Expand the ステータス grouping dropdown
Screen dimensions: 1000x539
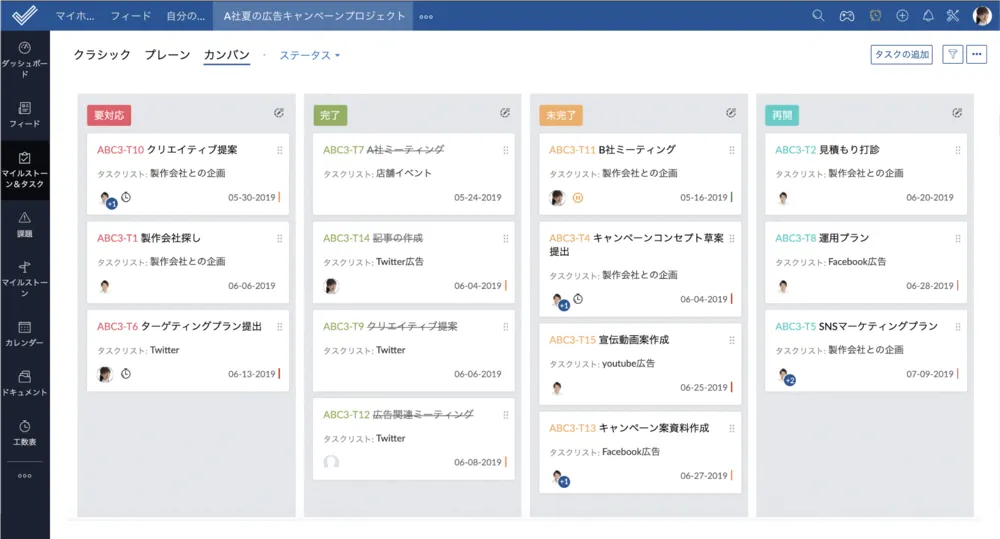309,55
